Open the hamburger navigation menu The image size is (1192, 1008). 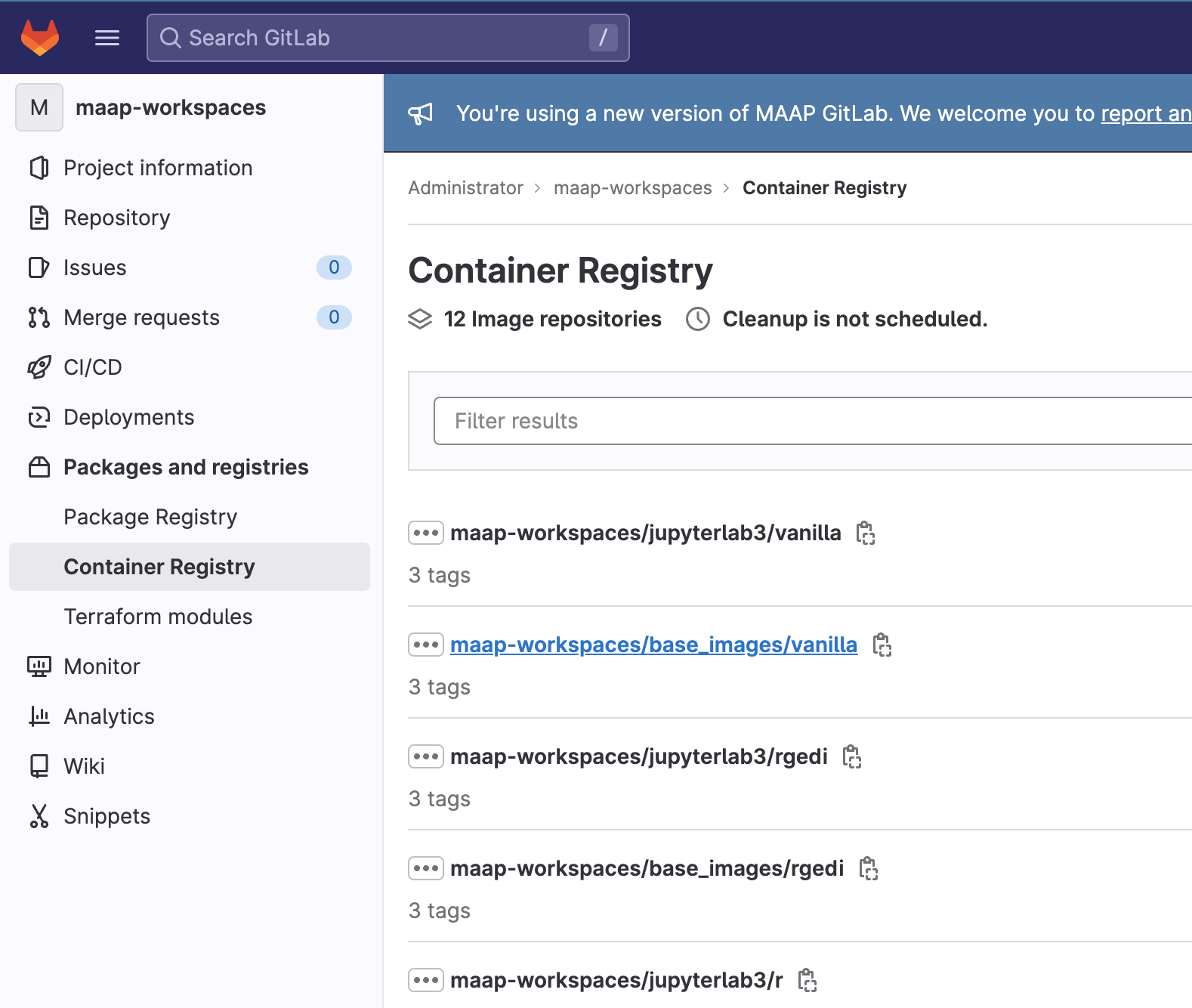tap(107, 38)
